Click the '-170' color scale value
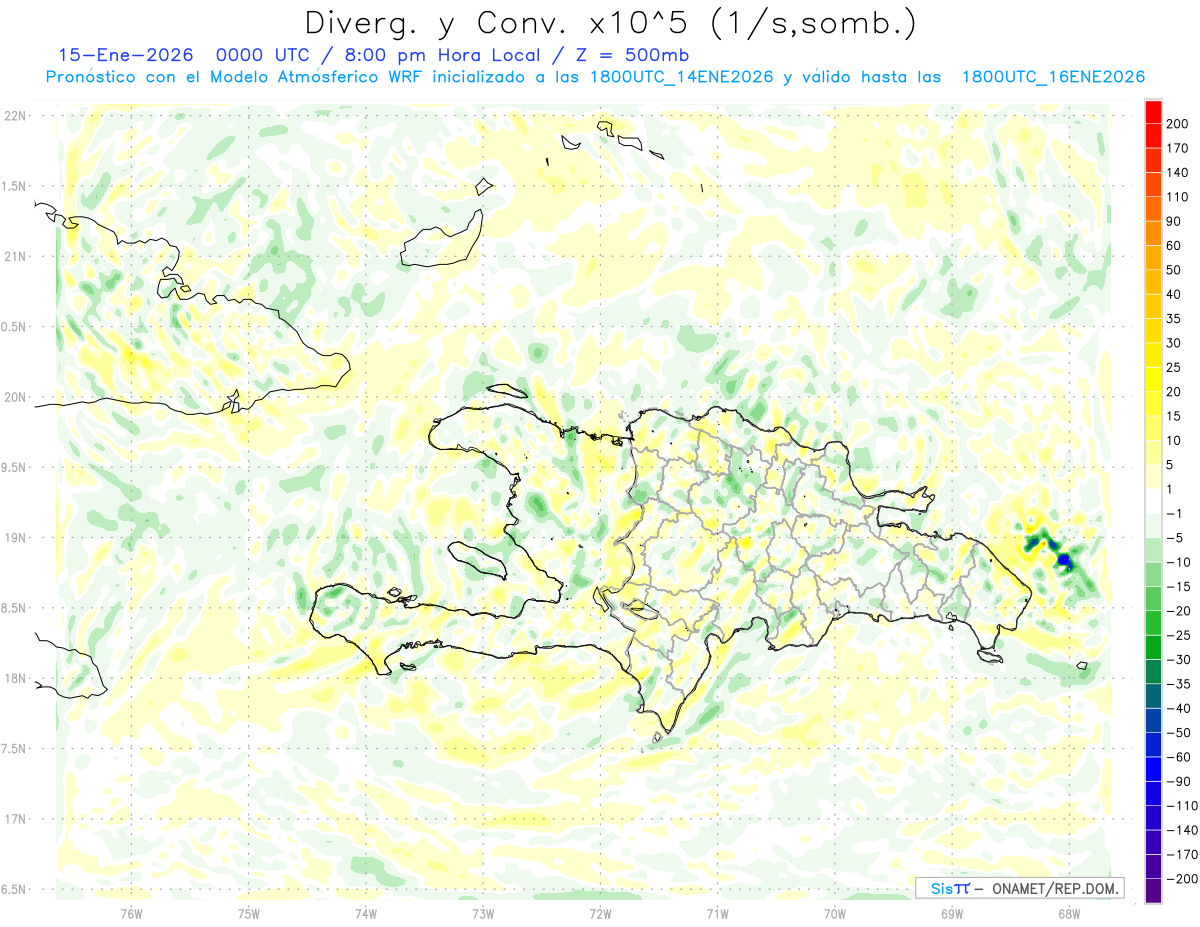 [x=1182, y=854]
